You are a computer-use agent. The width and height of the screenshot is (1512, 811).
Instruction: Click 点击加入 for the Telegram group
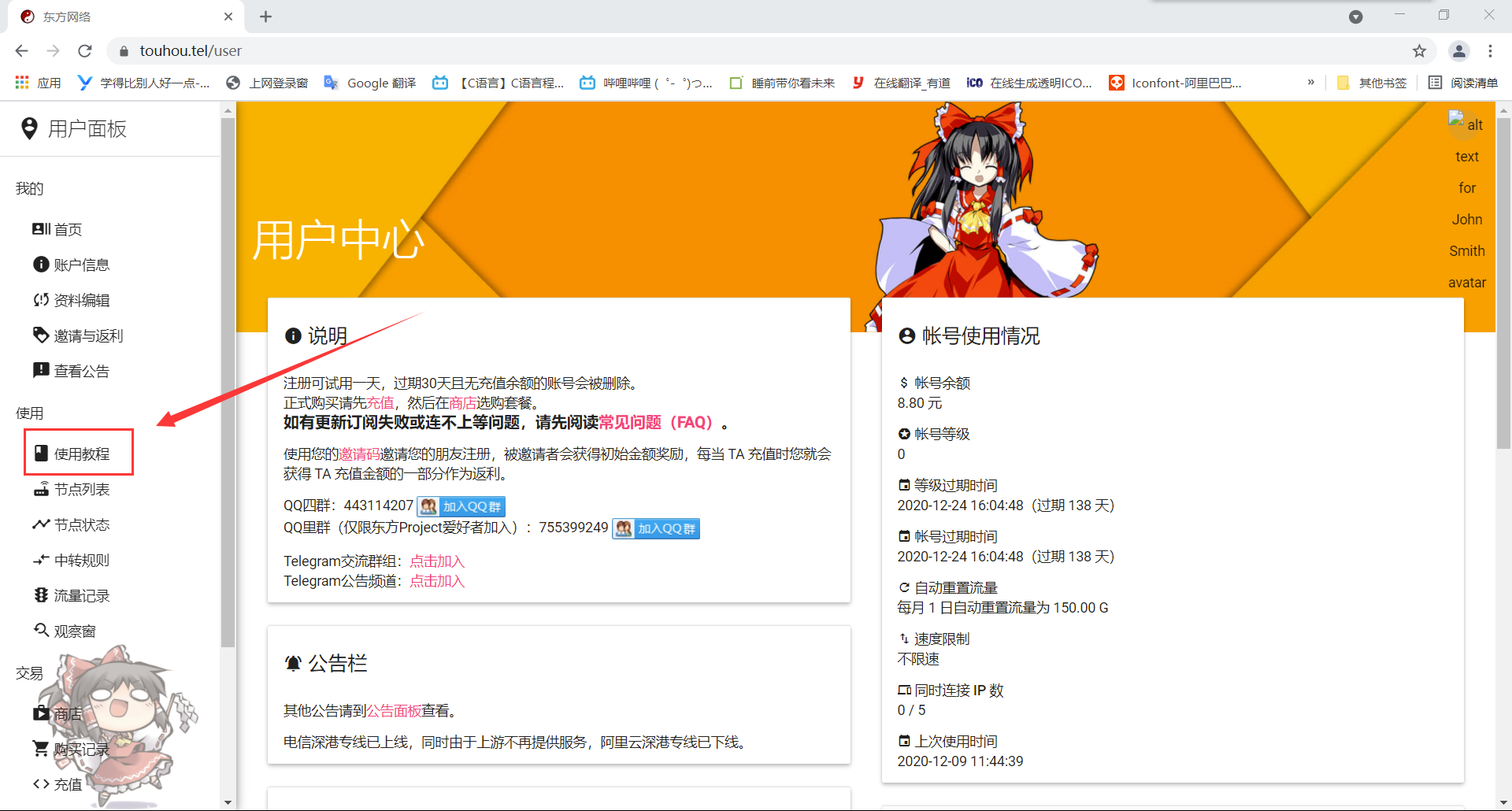pyautogui.click(x=437, y=561)
